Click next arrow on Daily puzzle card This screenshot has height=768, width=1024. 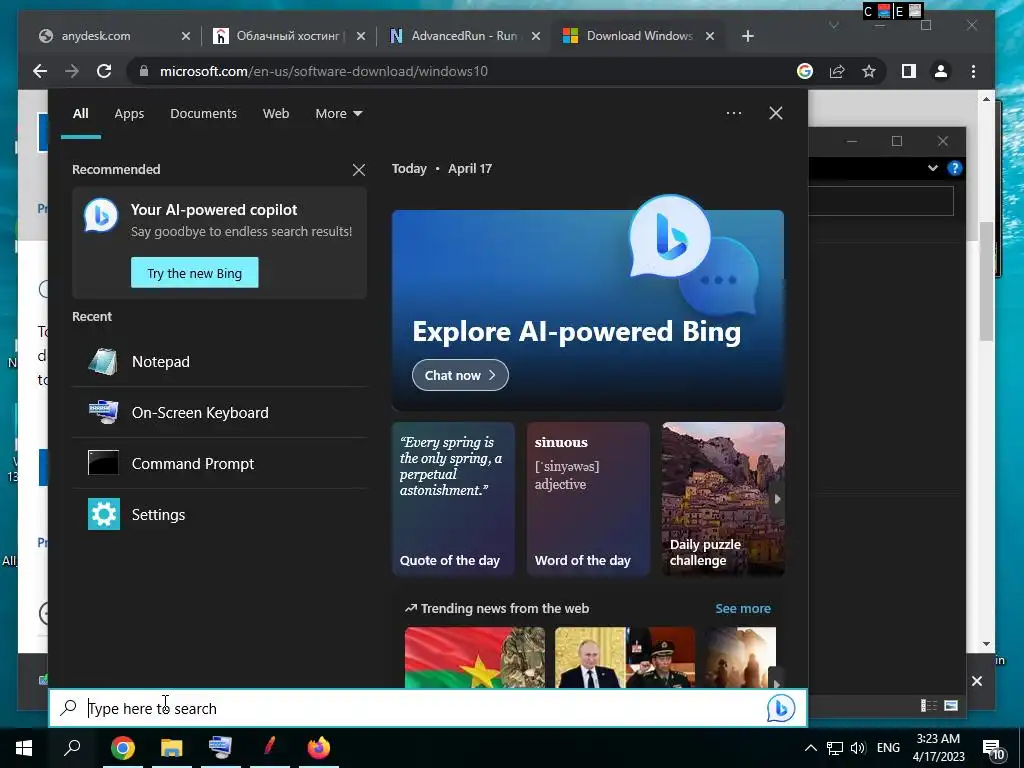(x=777, y=499)
